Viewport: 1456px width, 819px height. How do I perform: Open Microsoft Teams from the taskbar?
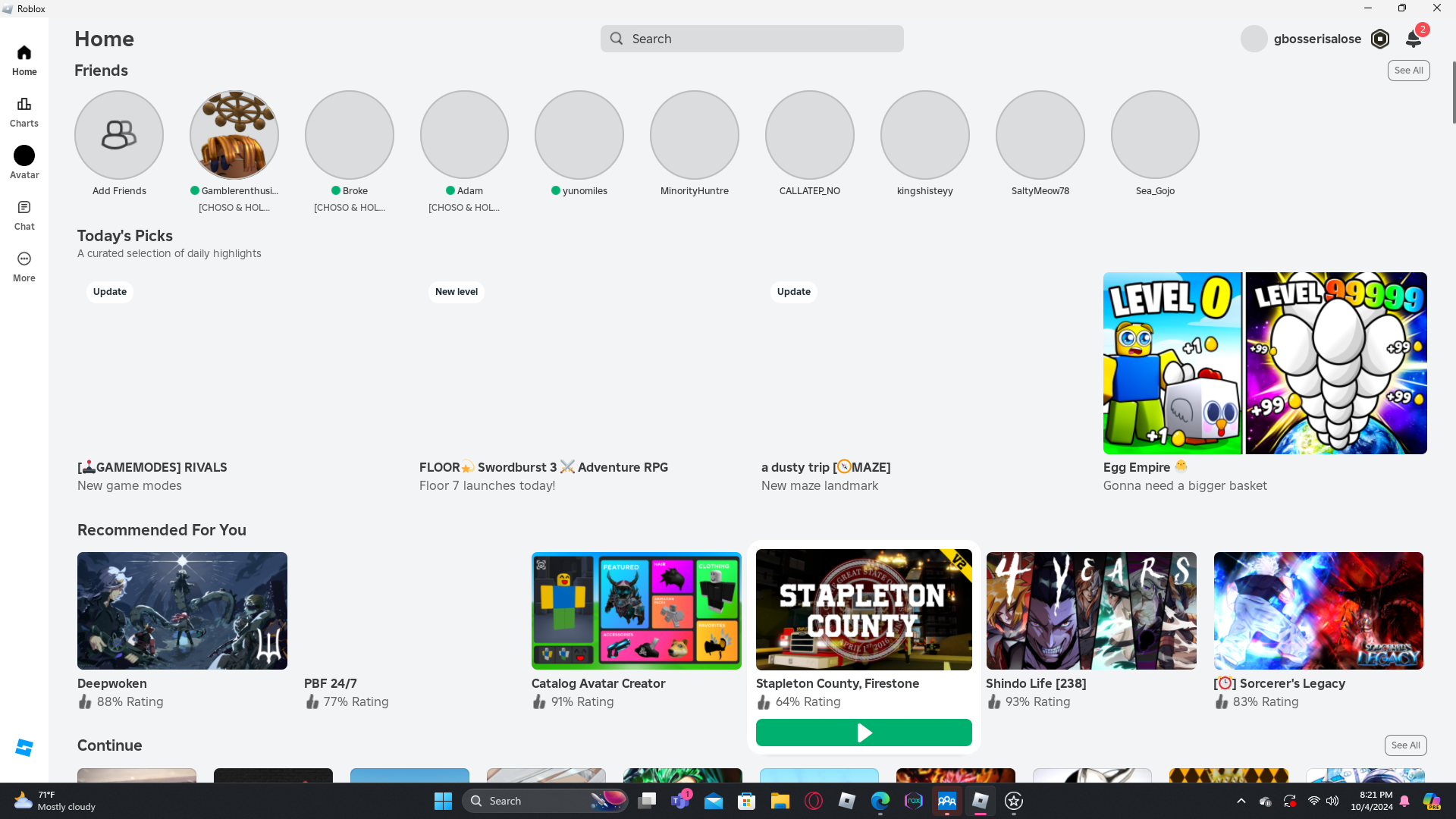680,801
